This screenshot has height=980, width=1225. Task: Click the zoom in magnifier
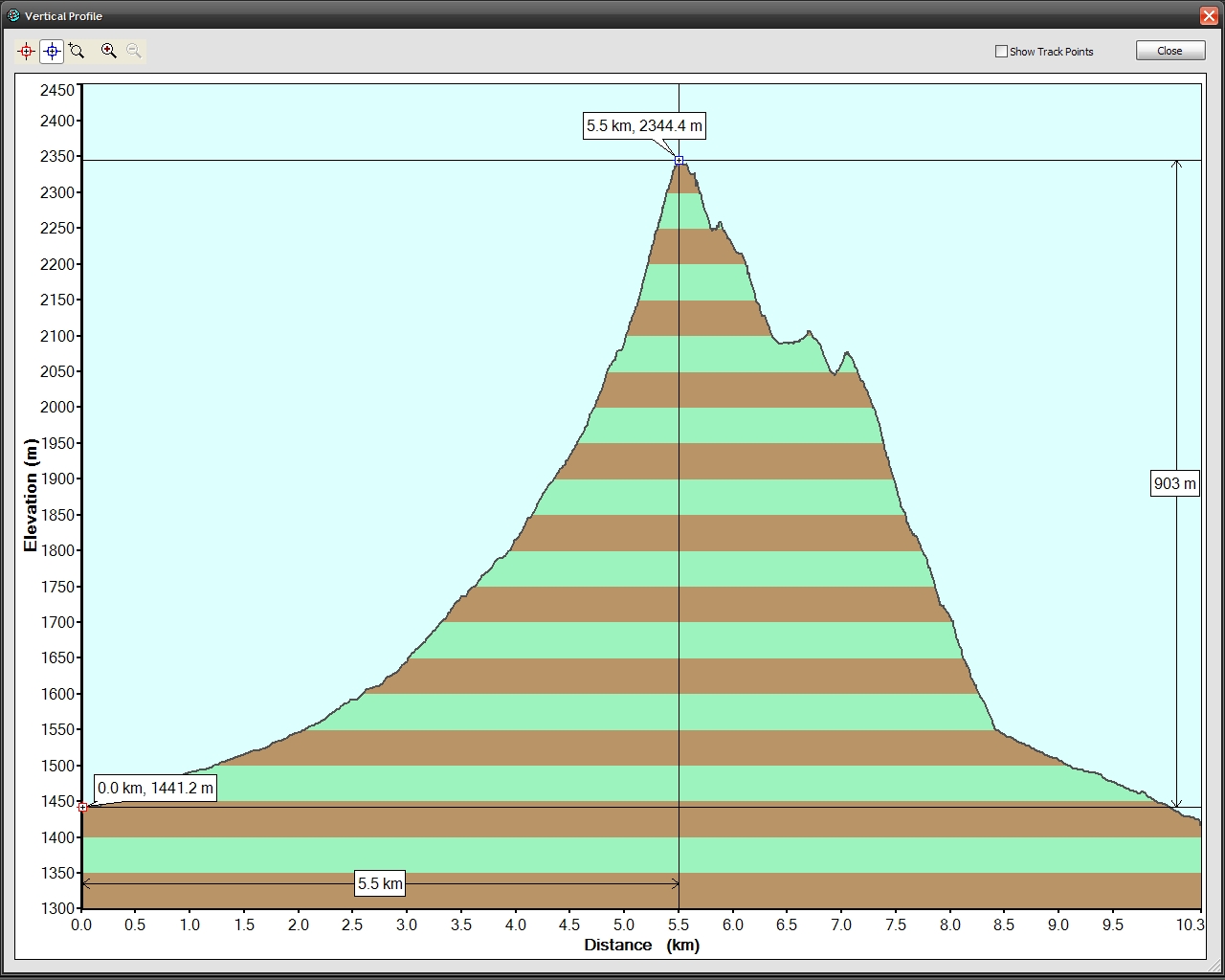[109, 52]
